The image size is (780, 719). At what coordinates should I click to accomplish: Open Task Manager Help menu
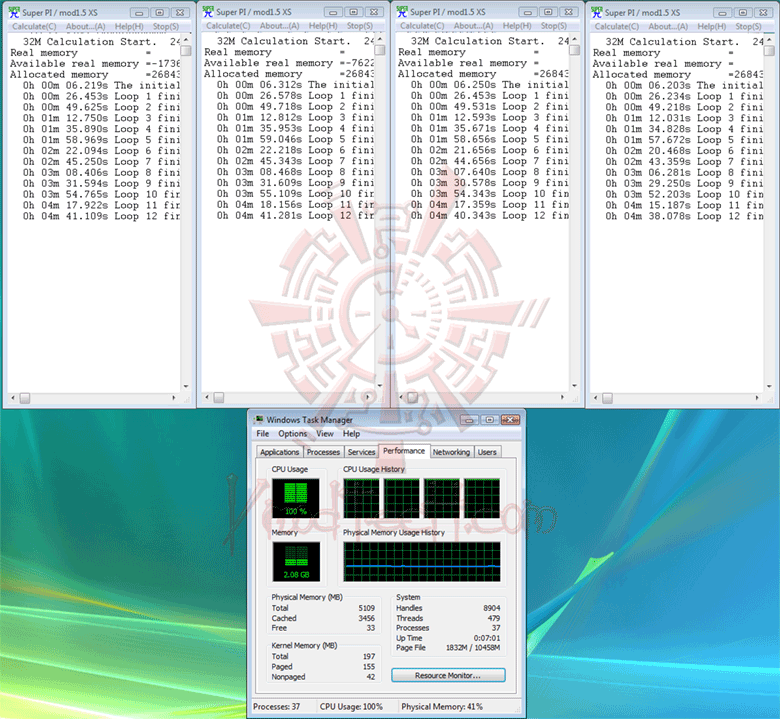coord(351,434)
